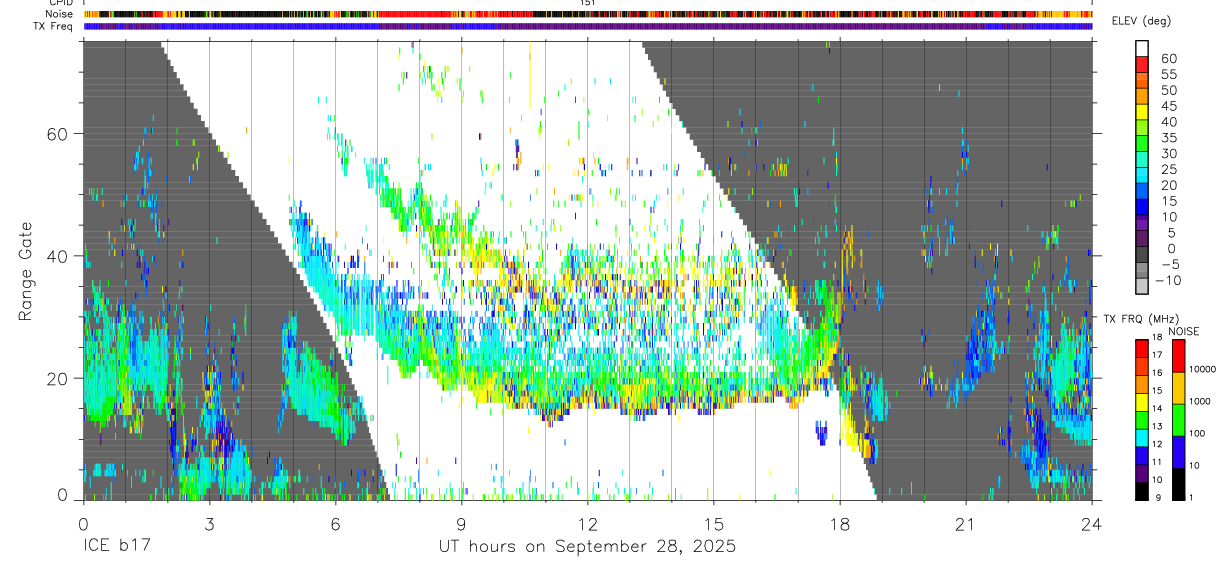Select hour tick label '24' on time axis
1228x567 pixels.
tap(1091, 524)
